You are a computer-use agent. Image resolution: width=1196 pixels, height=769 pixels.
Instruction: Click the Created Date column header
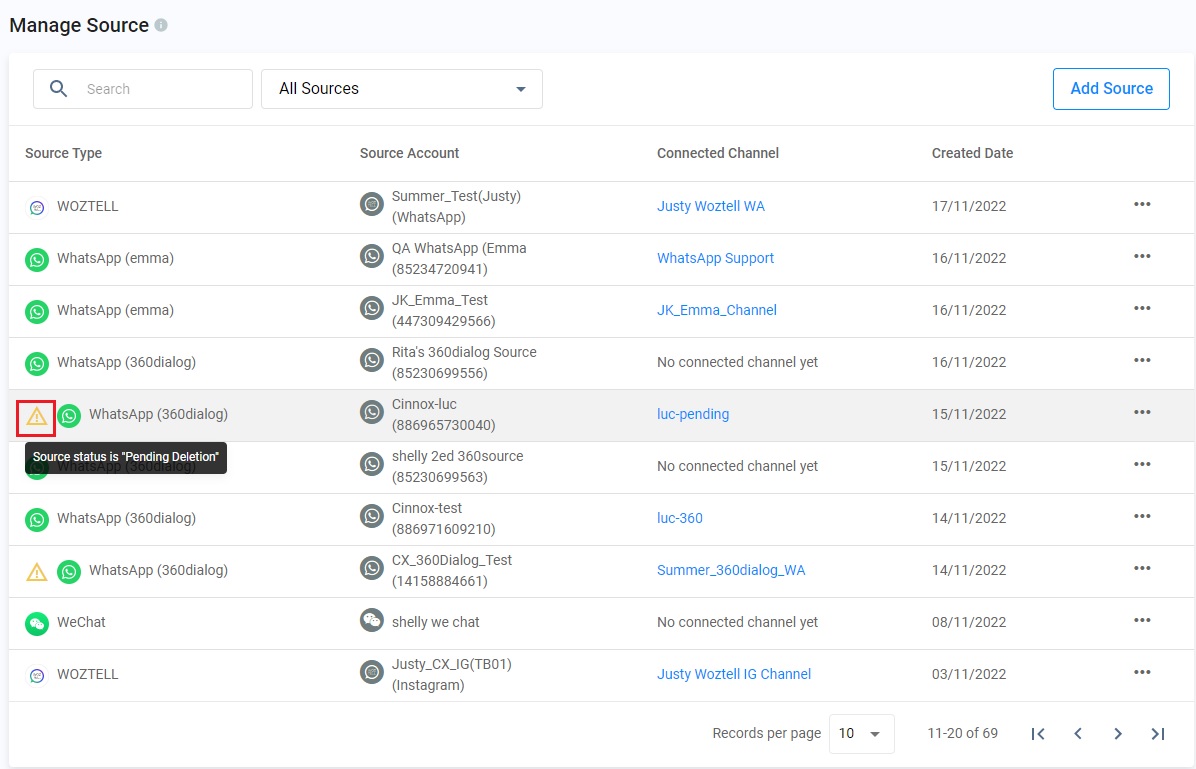972,153
